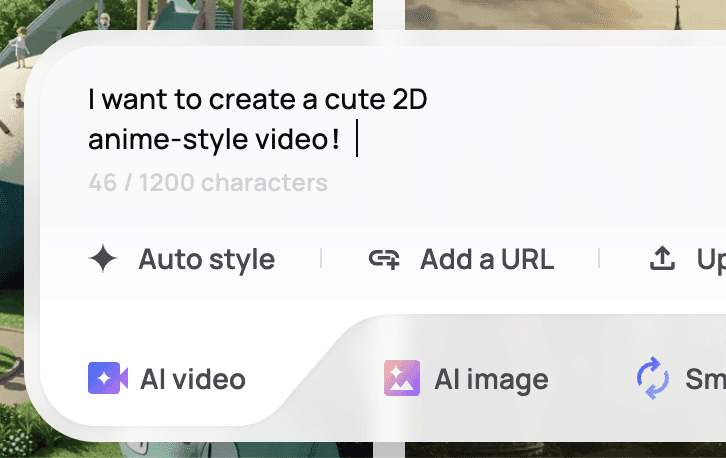Viewport: 726px width, 458px height.
Task: Switch to the AI video tab
Action: pyautogui.click(x=167, y=379)
